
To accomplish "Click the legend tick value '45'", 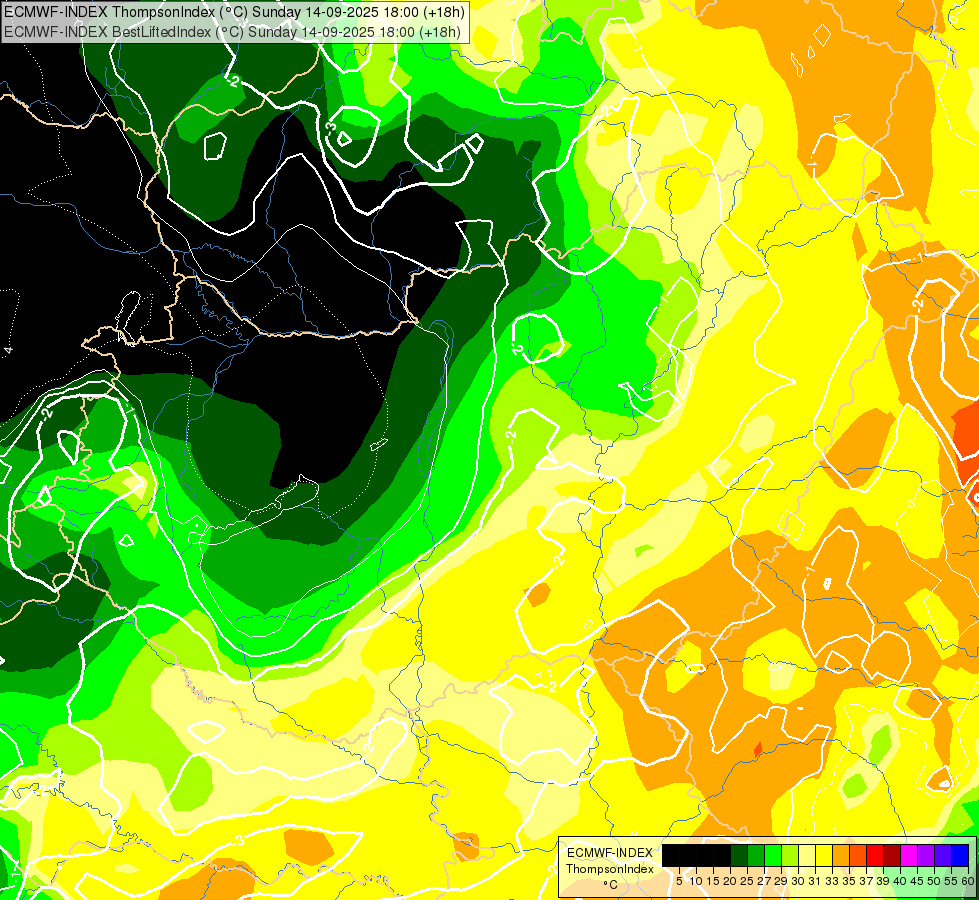I will click(x=917, y=881).
